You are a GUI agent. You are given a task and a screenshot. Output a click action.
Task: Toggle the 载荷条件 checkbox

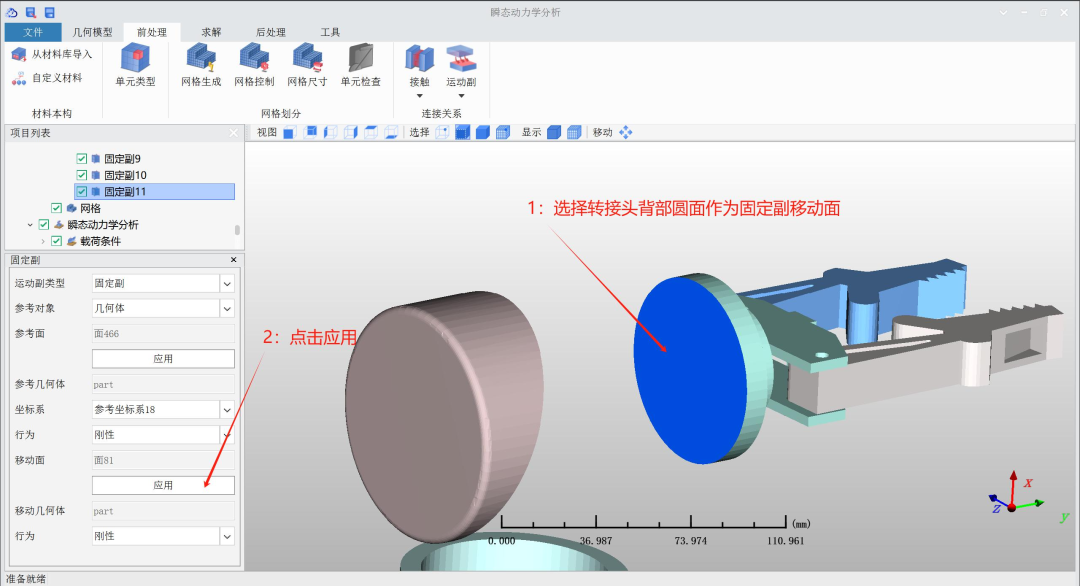click(x=56, y=241)
